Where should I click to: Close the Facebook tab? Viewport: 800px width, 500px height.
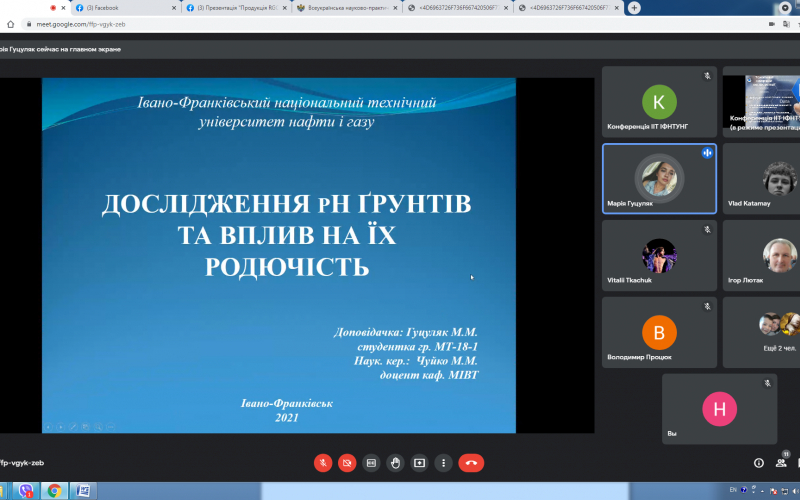(174, 8)
